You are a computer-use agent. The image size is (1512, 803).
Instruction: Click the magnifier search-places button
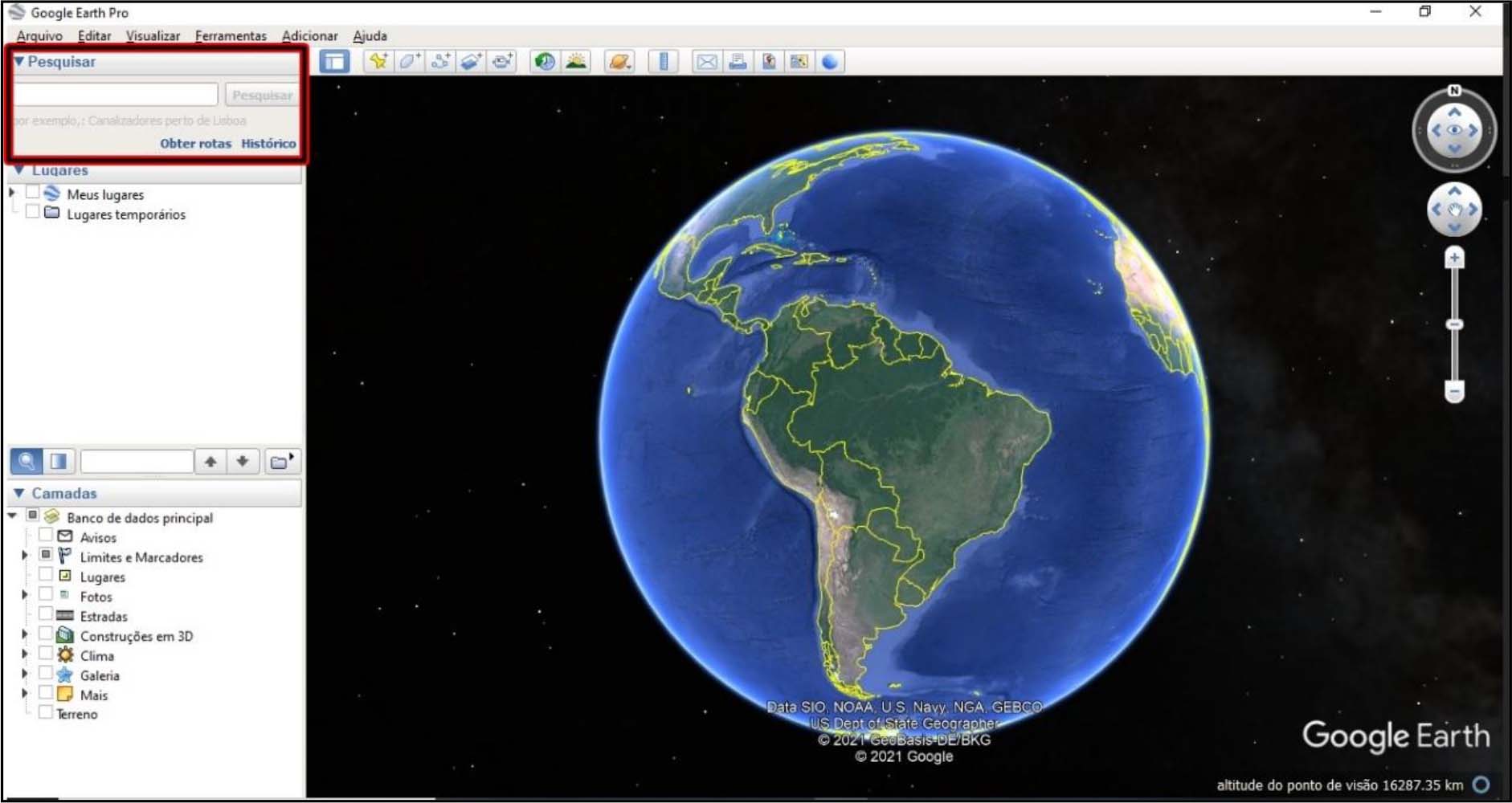pos(27,461)
